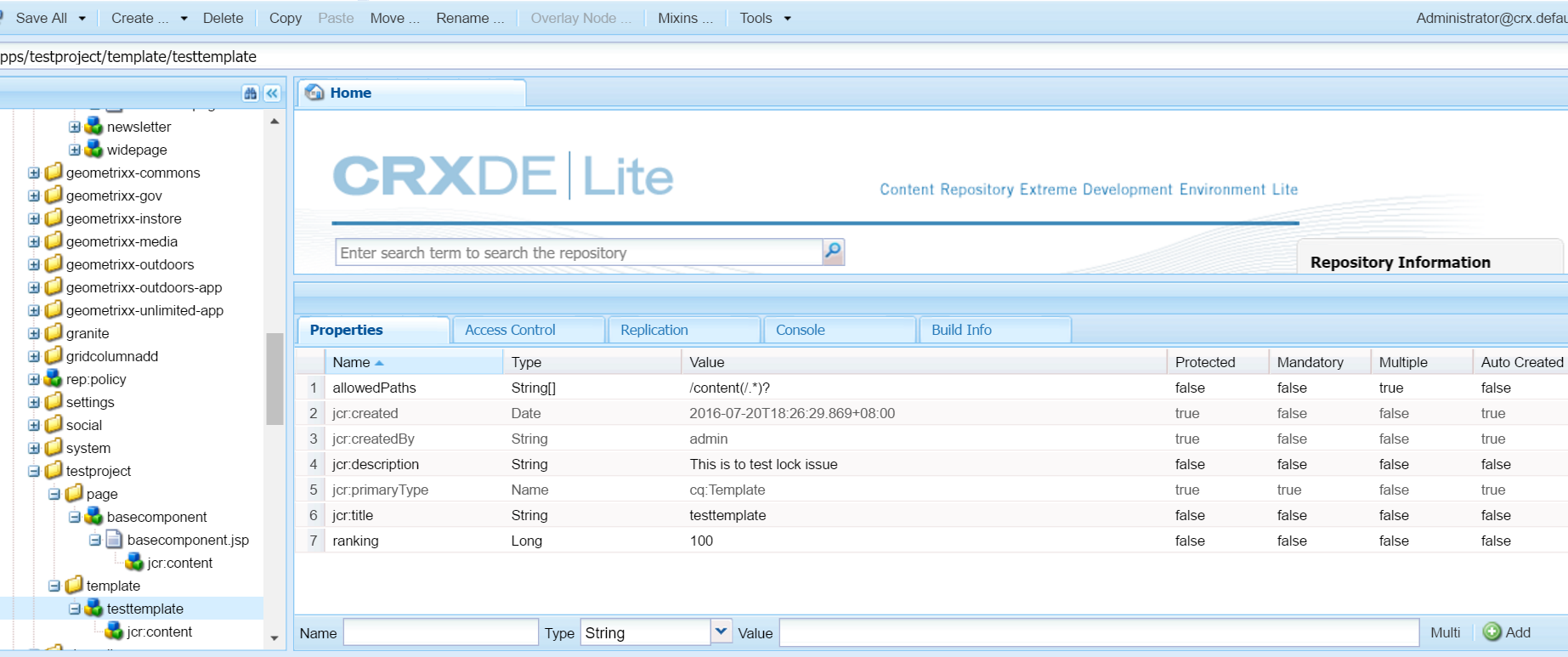Image resolution: width=1568 pixels, height=657 pixels.
Task: Click the Move toolbar button
Action: coord(394,18)
